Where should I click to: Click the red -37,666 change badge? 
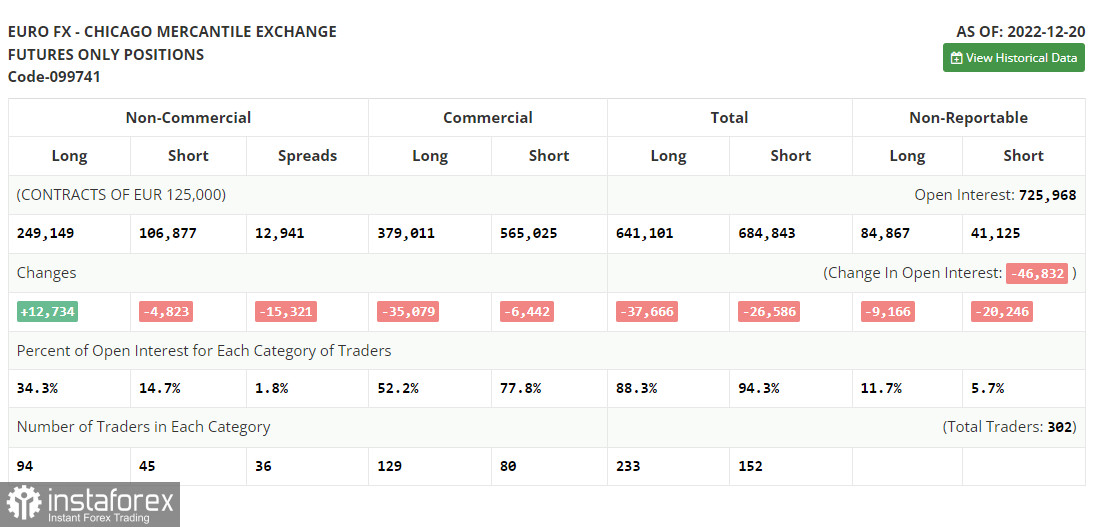(x=647, y=312)
